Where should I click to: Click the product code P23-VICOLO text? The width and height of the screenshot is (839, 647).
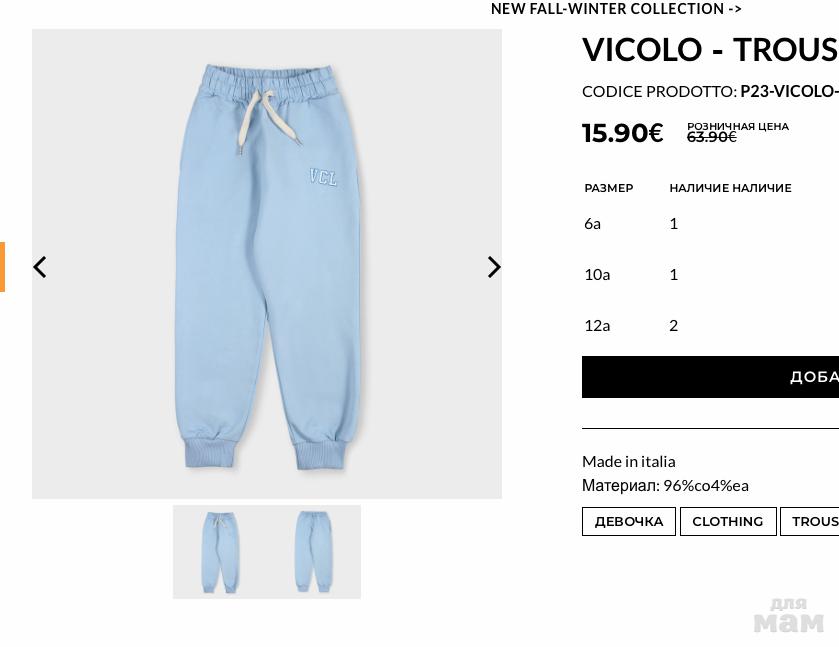click(789, 92)
